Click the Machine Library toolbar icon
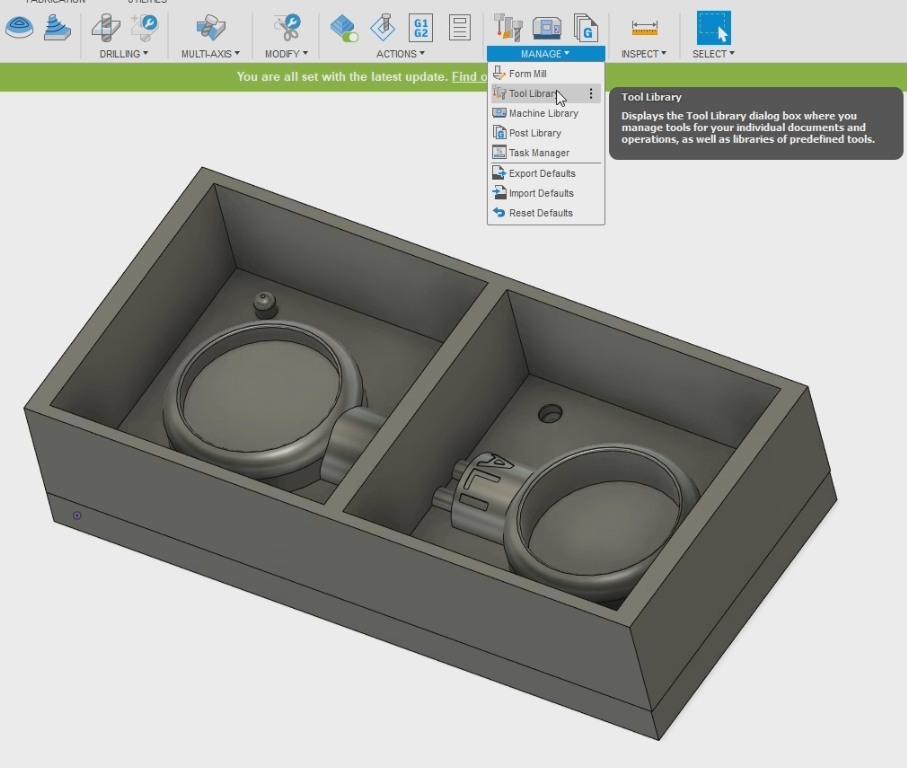Image resolution: width=907 pixels, height=768 pixels. [547, 27]
